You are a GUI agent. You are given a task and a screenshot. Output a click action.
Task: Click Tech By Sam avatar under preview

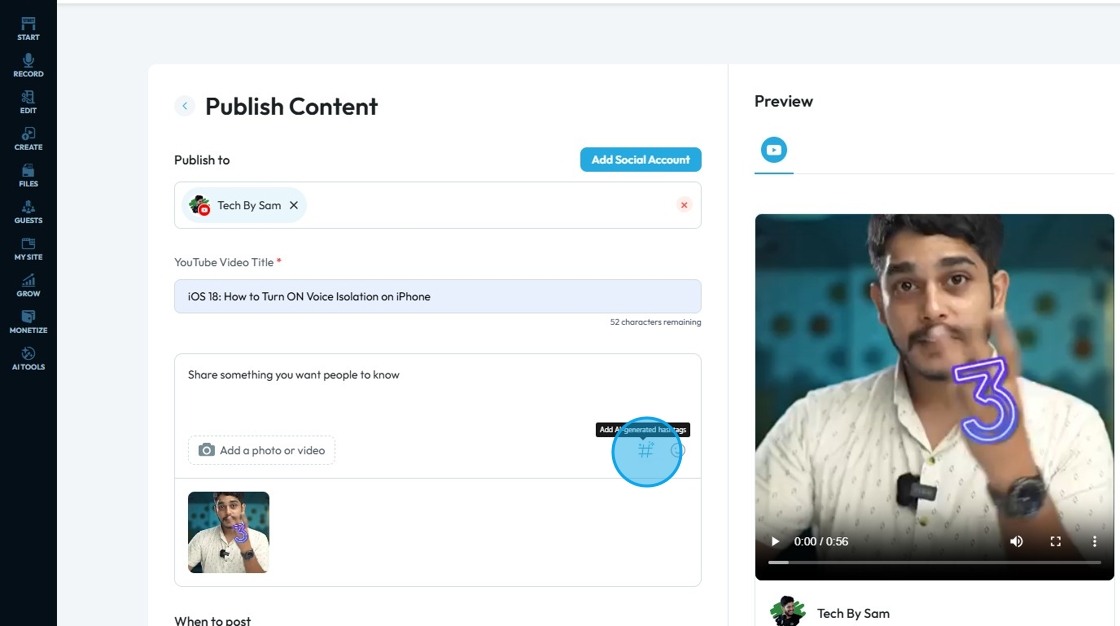(x=787, y=612)
